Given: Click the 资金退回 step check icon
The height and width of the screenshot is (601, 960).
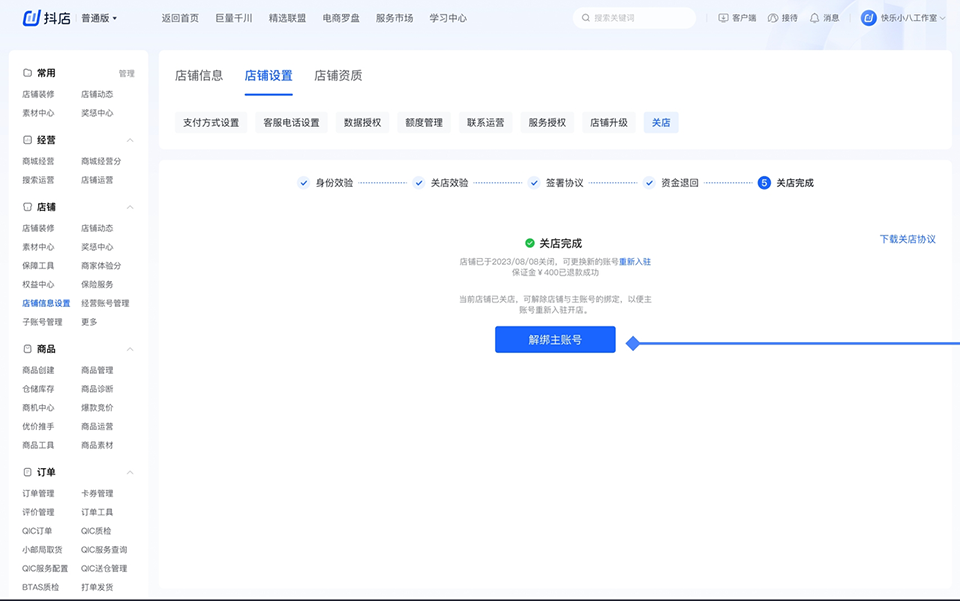Looking at the screenshot, I should pos(649,183).
